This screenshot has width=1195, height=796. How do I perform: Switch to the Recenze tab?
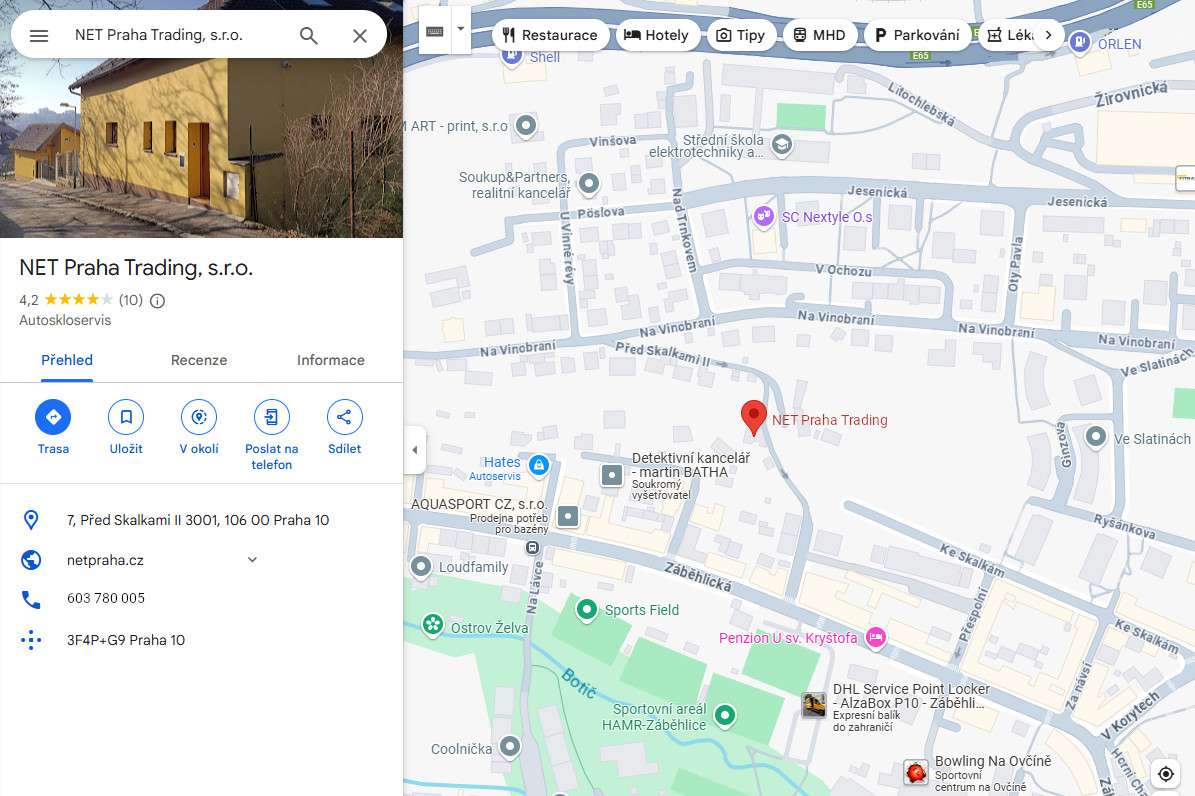(x=199, y=361)
